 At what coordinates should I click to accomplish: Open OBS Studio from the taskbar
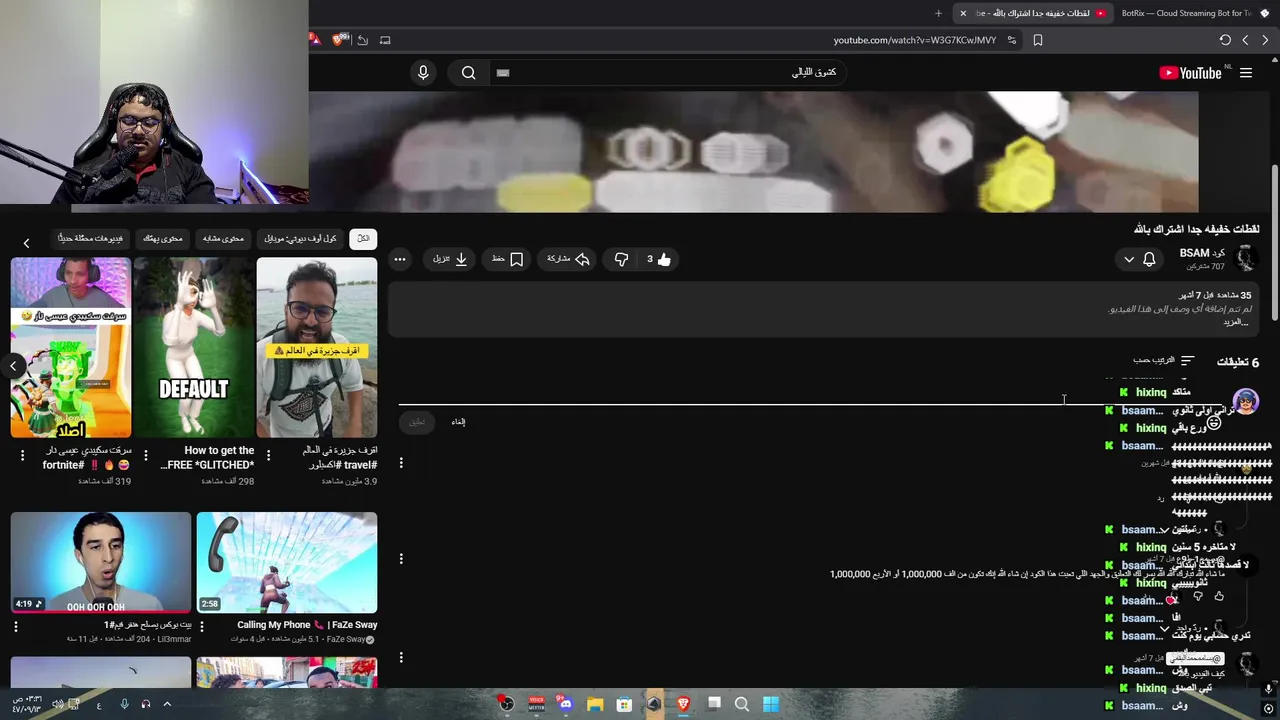(x=507, y=704)
